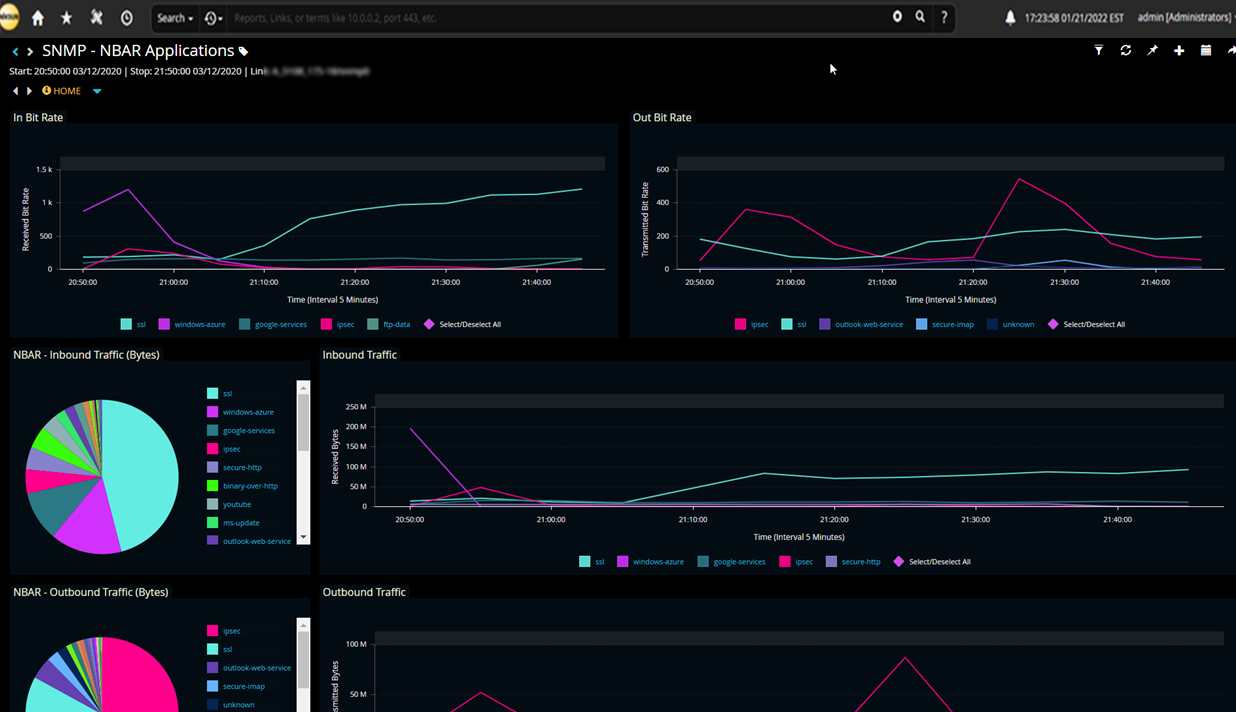Click the plus icon to add

[1179, 51]
